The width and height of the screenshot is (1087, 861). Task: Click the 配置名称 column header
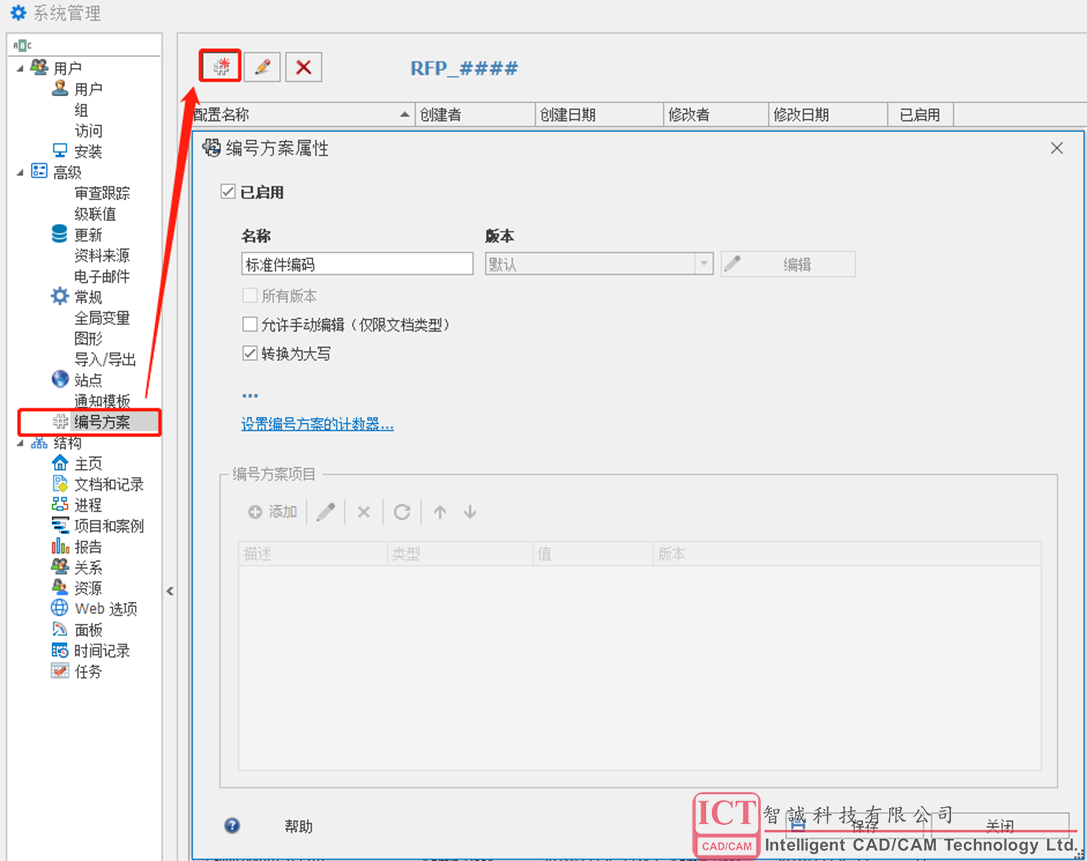(300, 115)
